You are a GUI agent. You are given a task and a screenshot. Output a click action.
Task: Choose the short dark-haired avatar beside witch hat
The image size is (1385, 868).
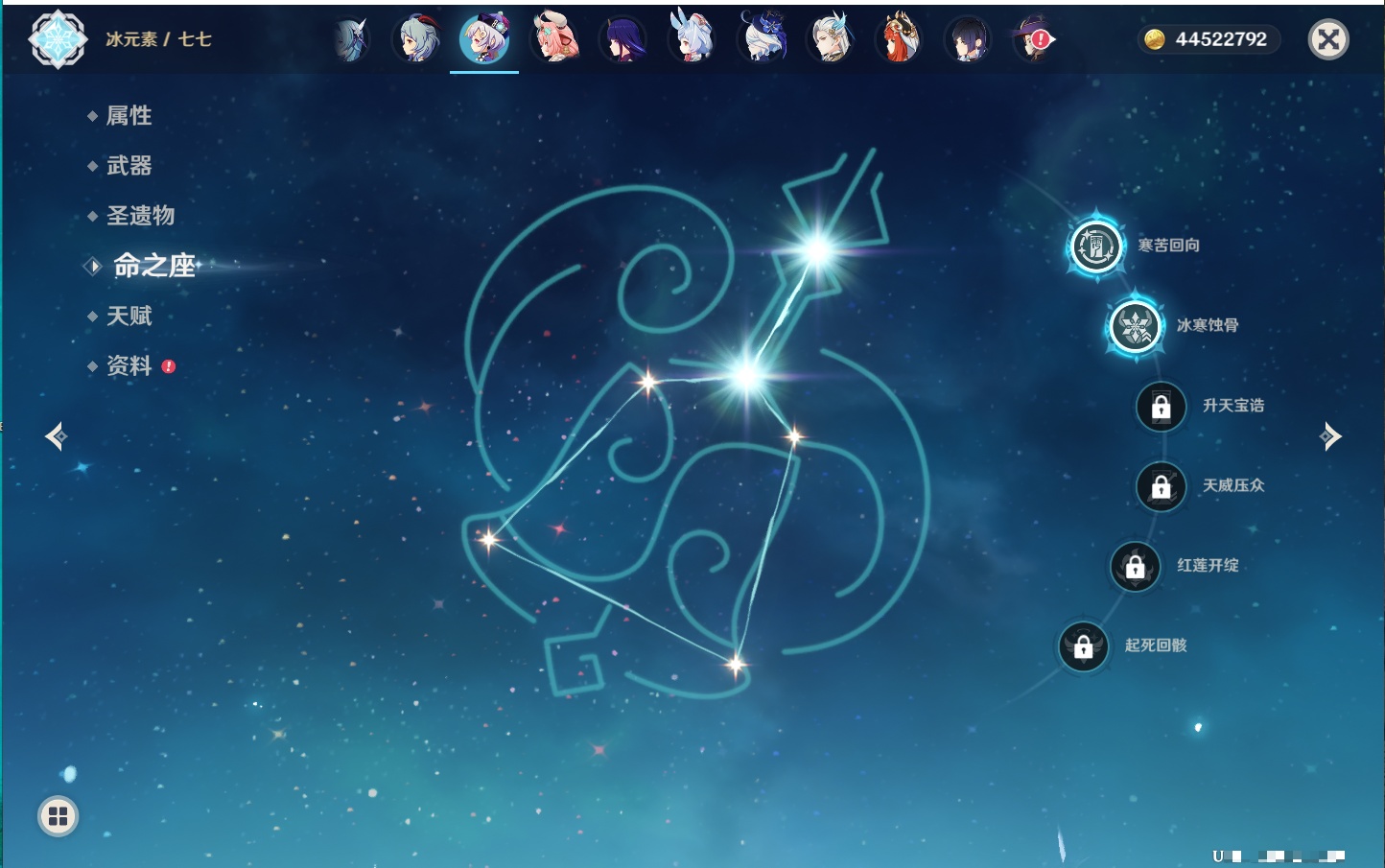tap(967, 39)
